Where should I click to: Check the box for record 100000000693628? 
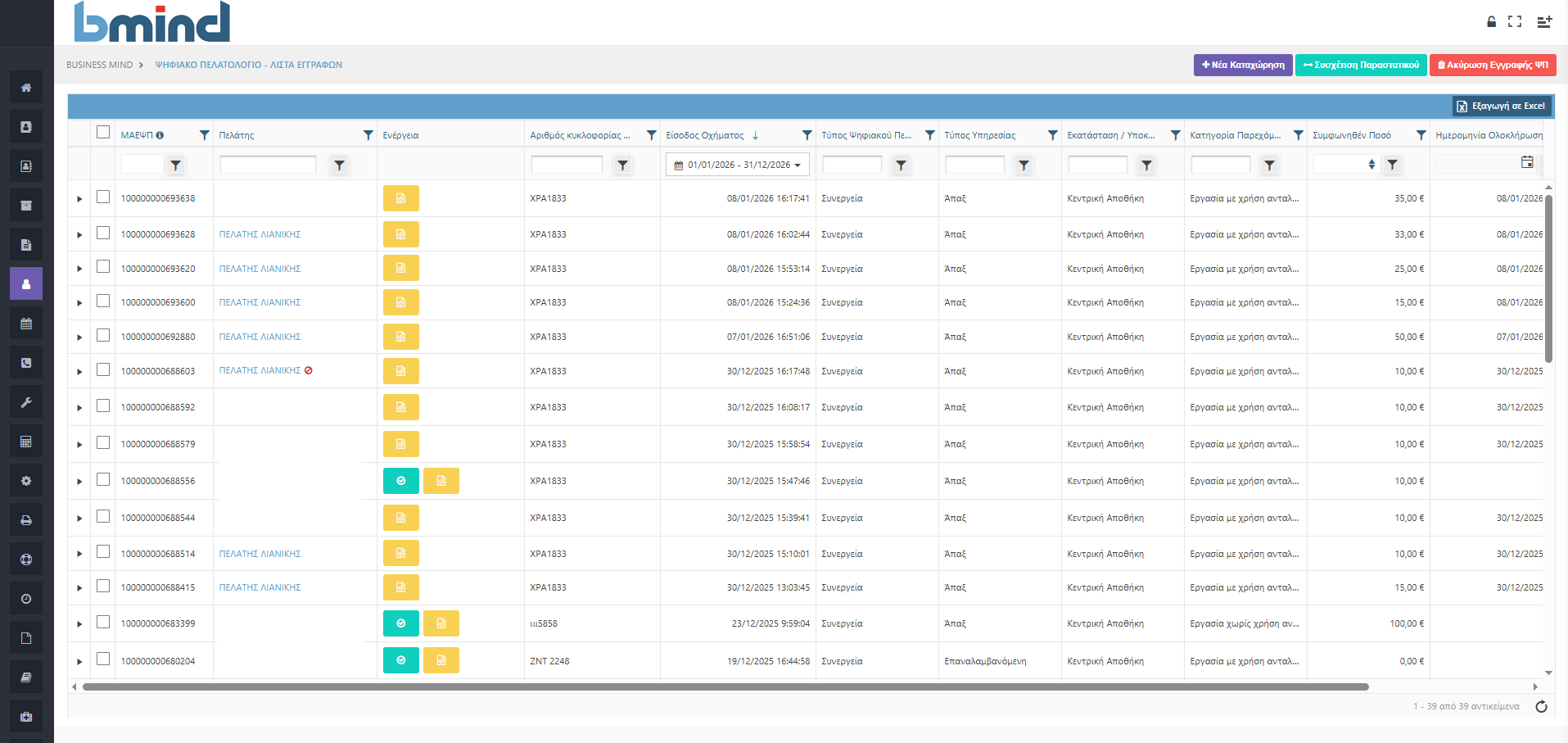click(103, 233)
